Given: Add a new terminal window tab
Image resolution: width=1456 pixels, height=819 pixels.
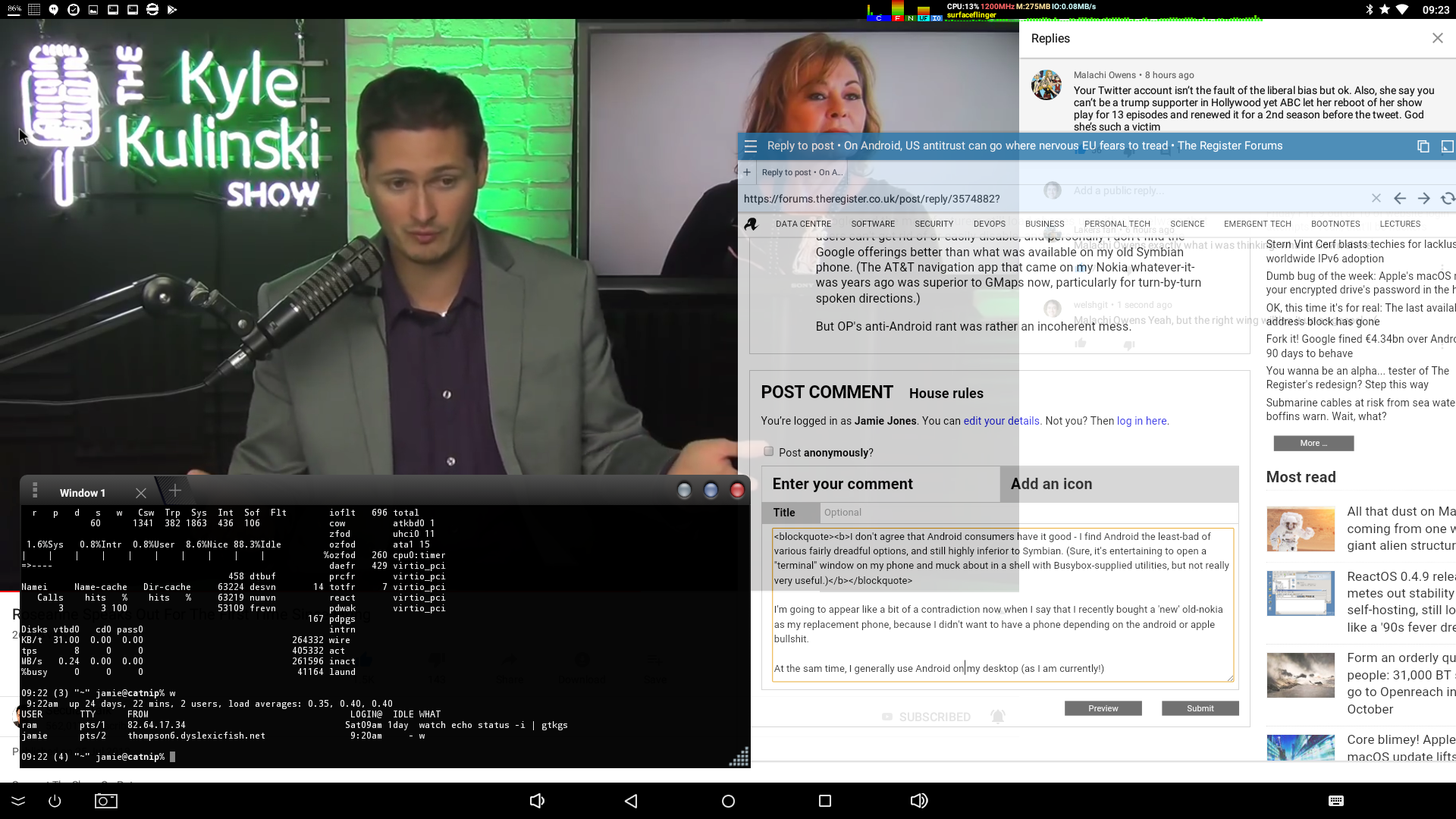Looking at the screenshot, I should click(175, 491).
